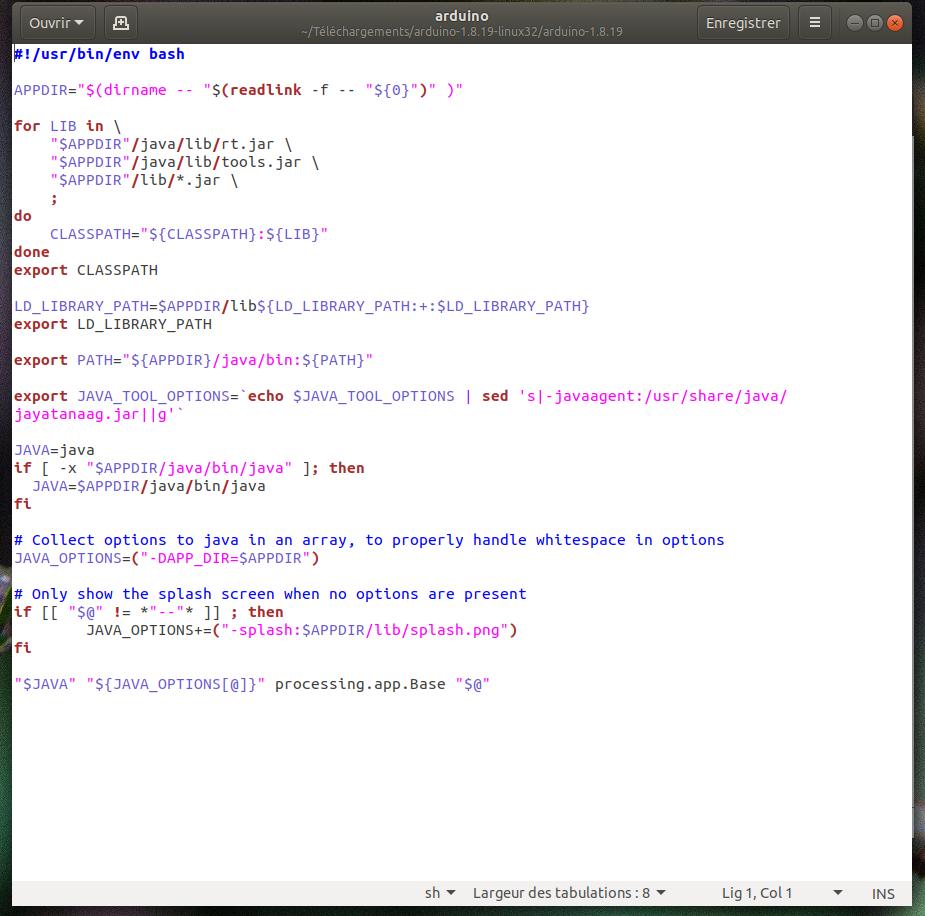Click the if [[ "$@" != *"--"* ]] line
Screen dimensions: 925x916
[149, 612]
